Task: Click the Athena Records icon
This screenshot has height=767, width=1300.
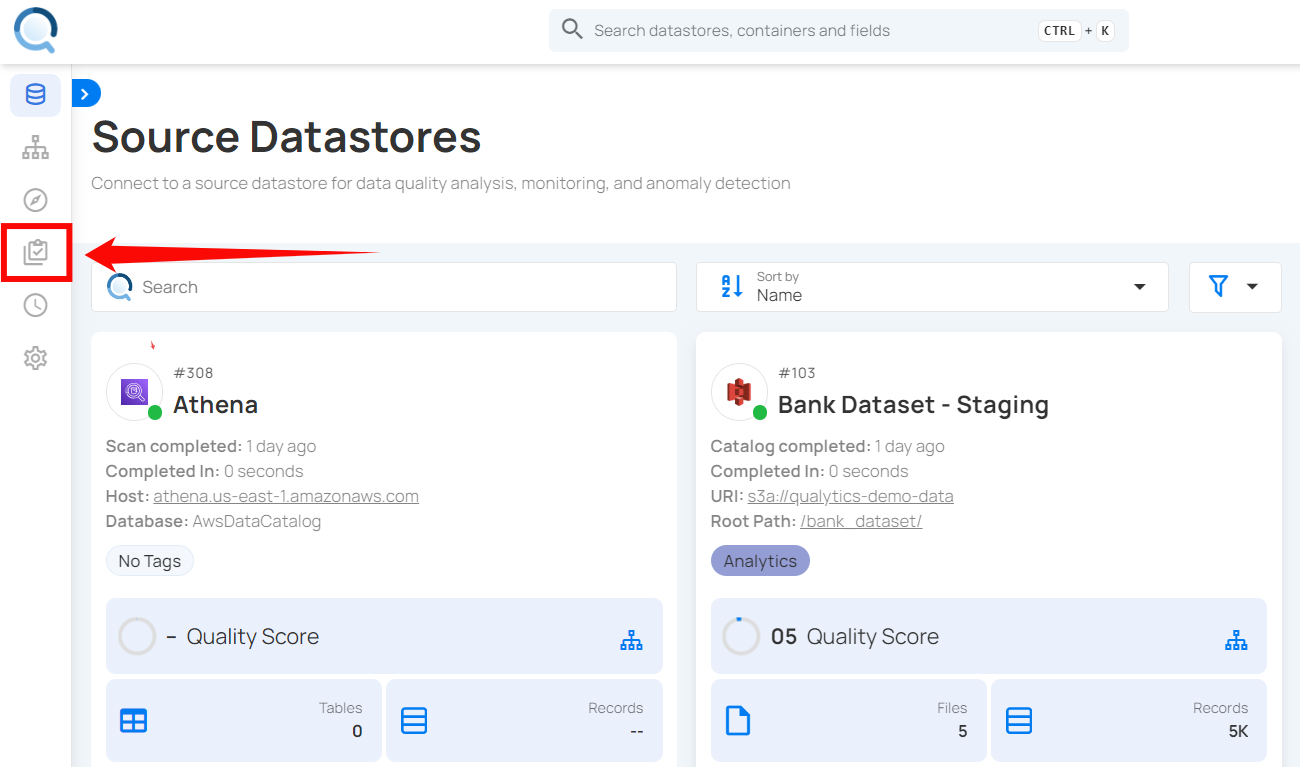Action: (x=414, y=721)
